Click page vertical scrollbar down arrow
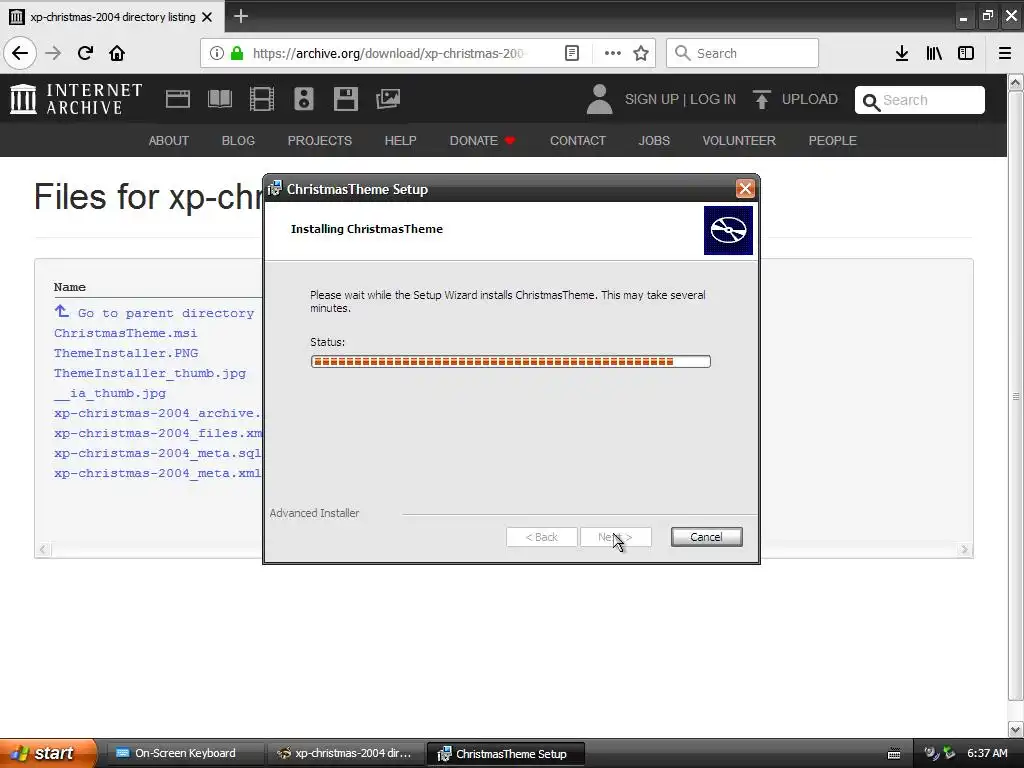The width and height of the screenshot is (1024, 768). click(1016, 729)
